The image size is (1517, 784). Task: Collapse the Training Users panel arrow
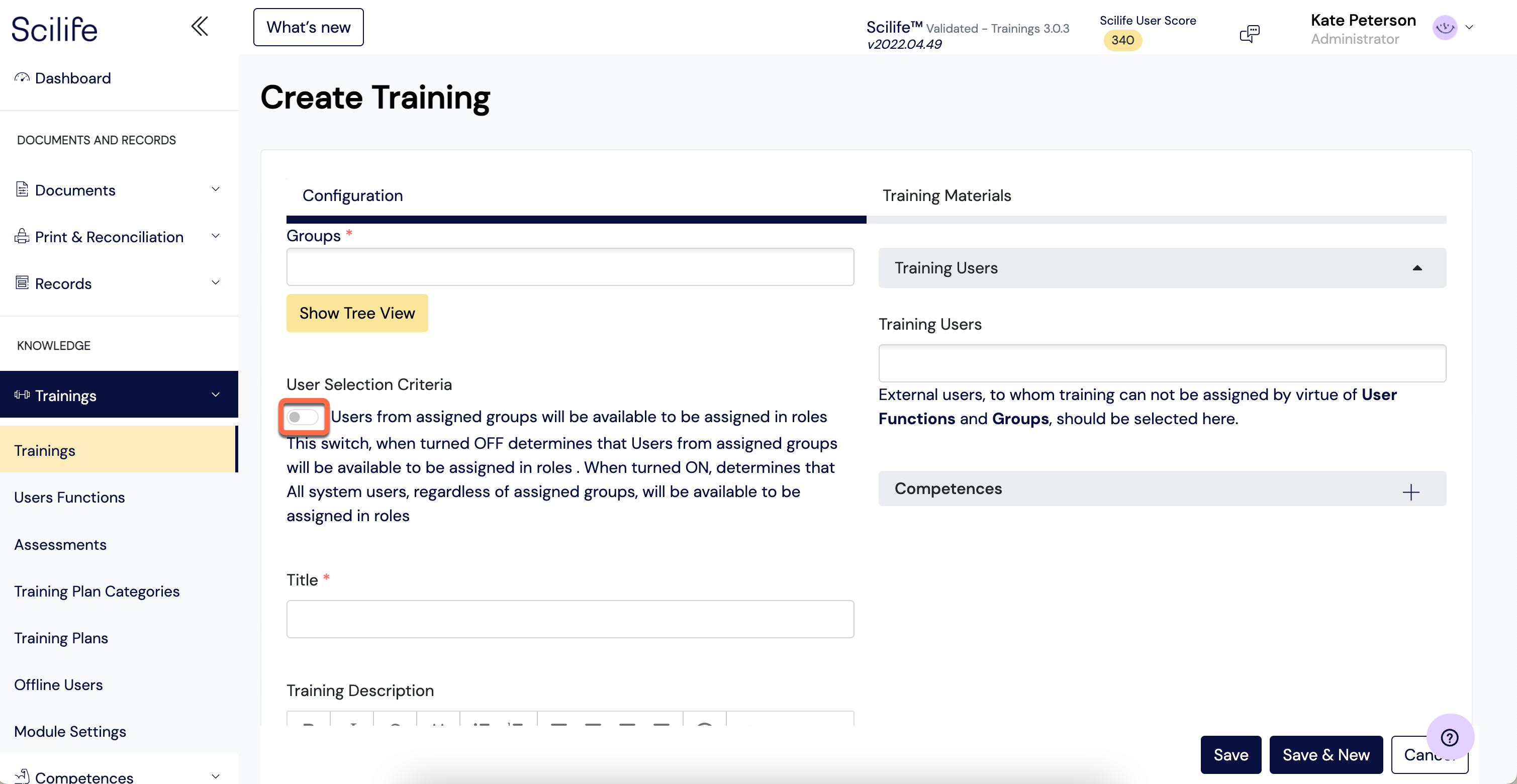point(1417,268)
